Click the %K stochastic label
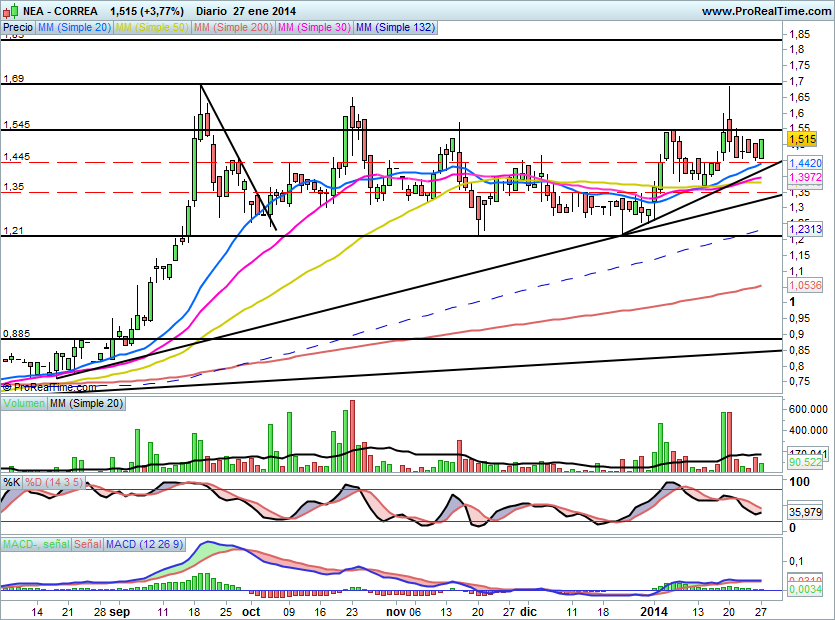The image size is (835, 620). point(12,482)
